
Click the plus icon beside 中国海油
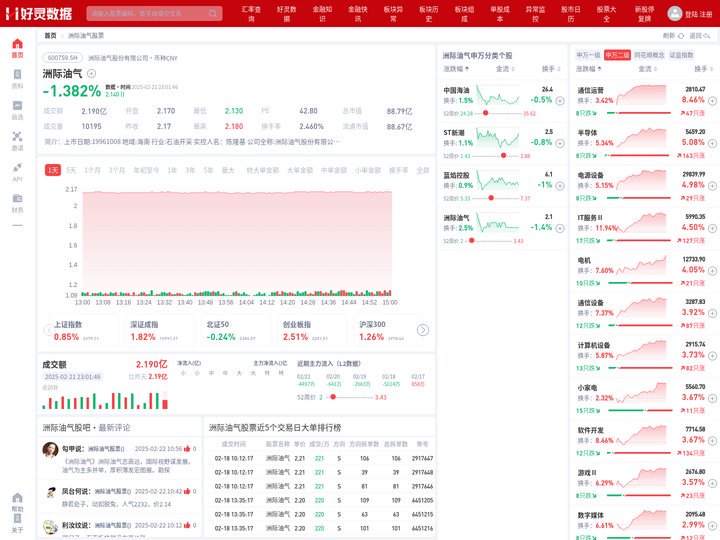[560, 101]
